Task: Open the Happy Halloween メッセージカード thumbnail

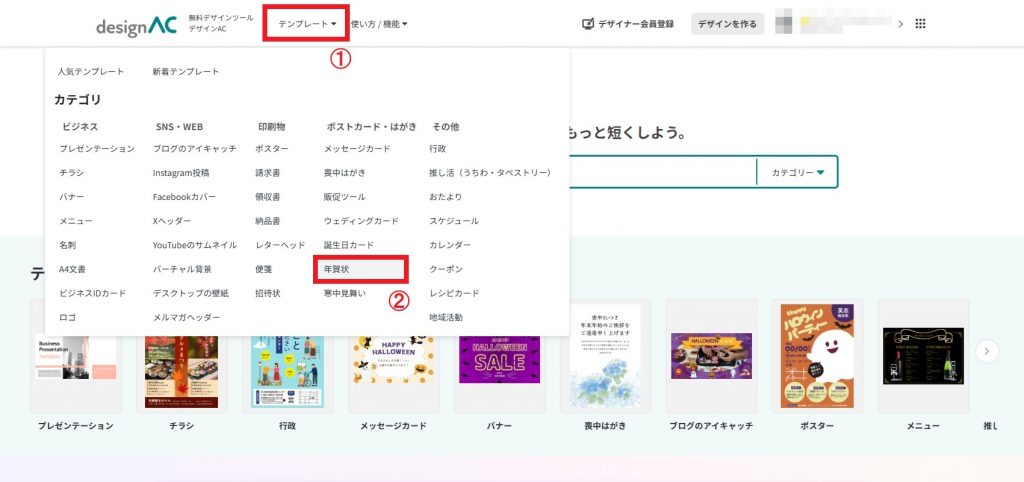Action: [x=394, y=356]
